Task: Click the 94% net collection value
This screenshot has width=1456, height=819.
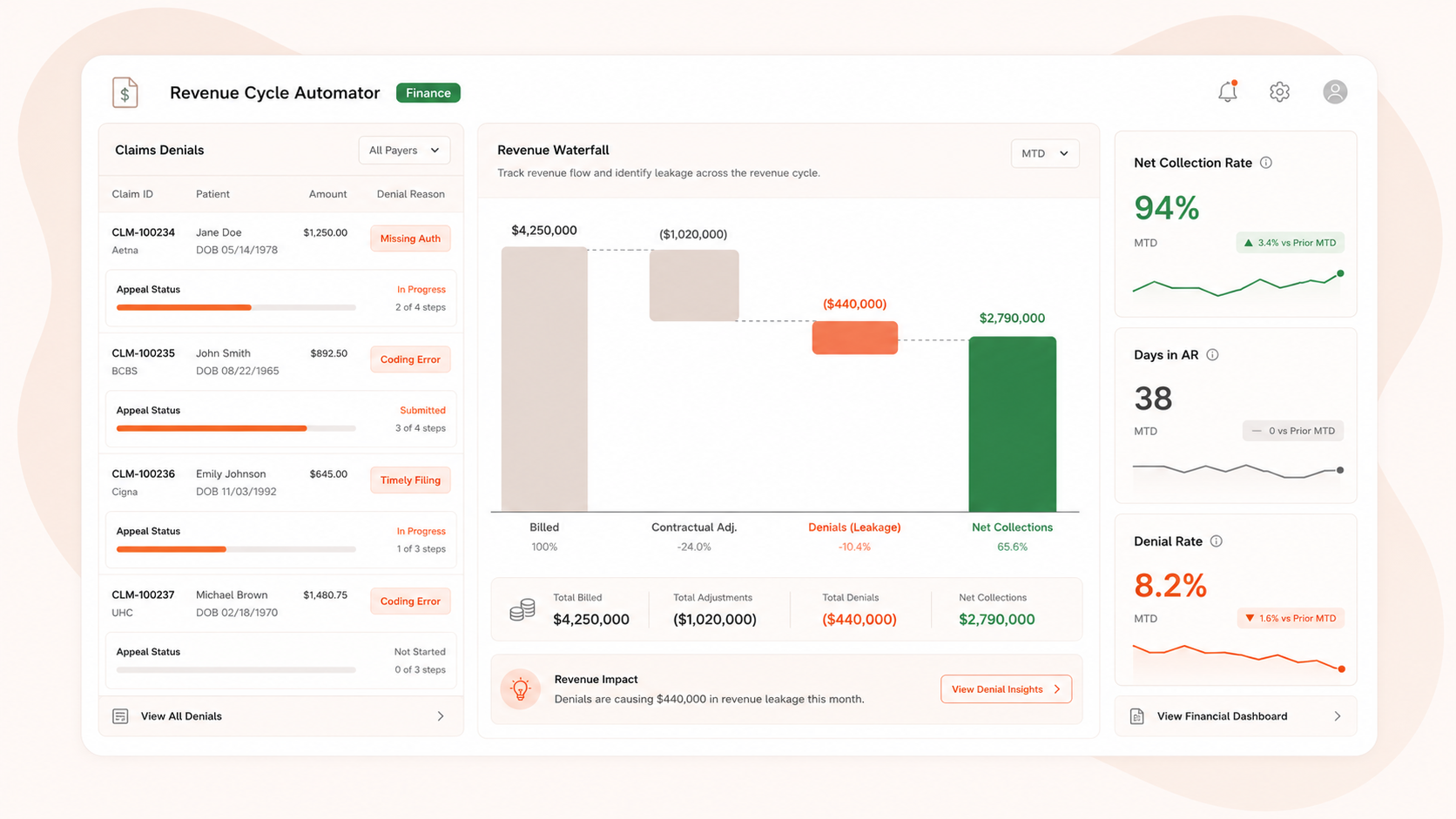Action: coord(1167,208)
